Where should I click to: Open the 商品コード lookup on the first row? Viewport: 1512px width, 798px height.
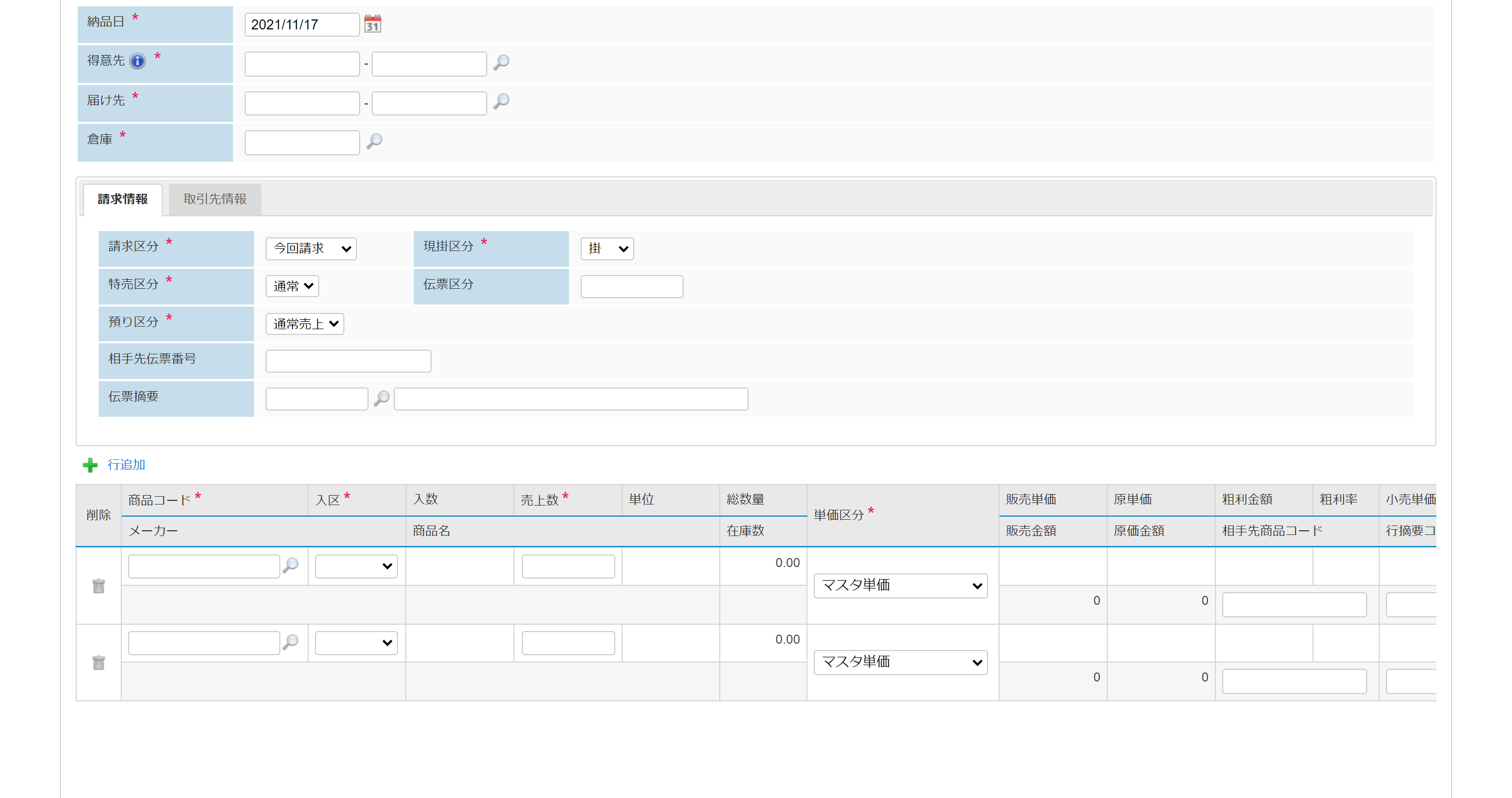pos(290,565)
